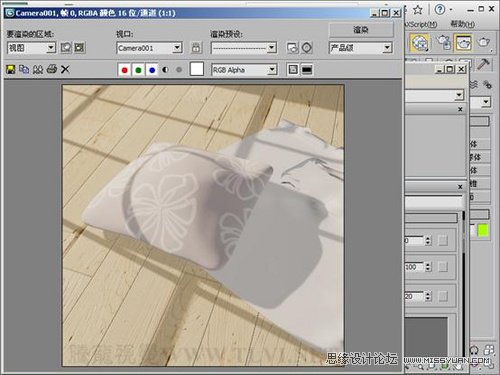This screenshot has height=375, width=500.
Task: Open the rendered frame window teapot icon
Action: click(463, 42)
